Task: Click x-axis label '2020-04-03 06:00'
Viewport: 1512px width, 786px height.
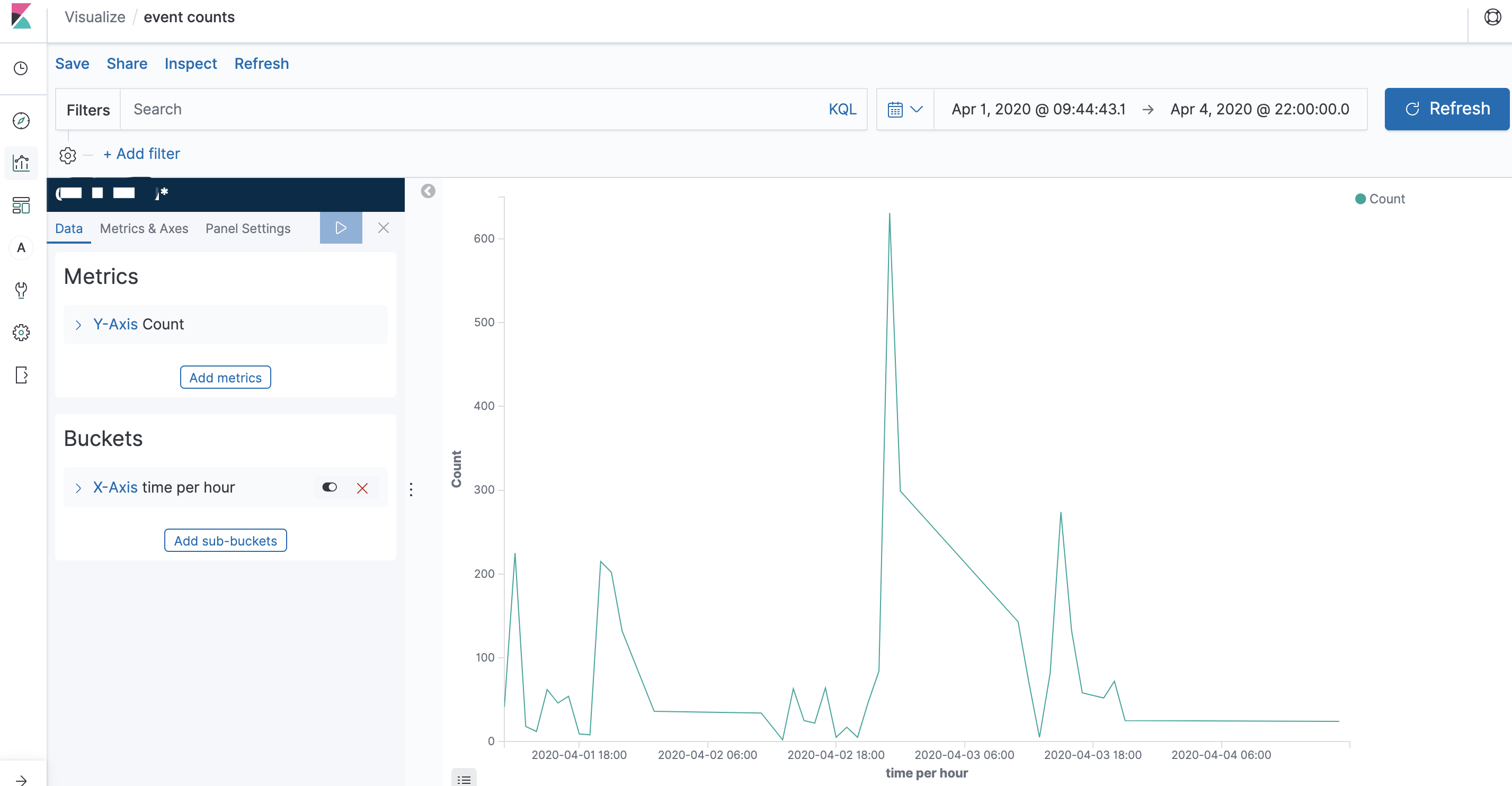Action: [x=964, y=755]
